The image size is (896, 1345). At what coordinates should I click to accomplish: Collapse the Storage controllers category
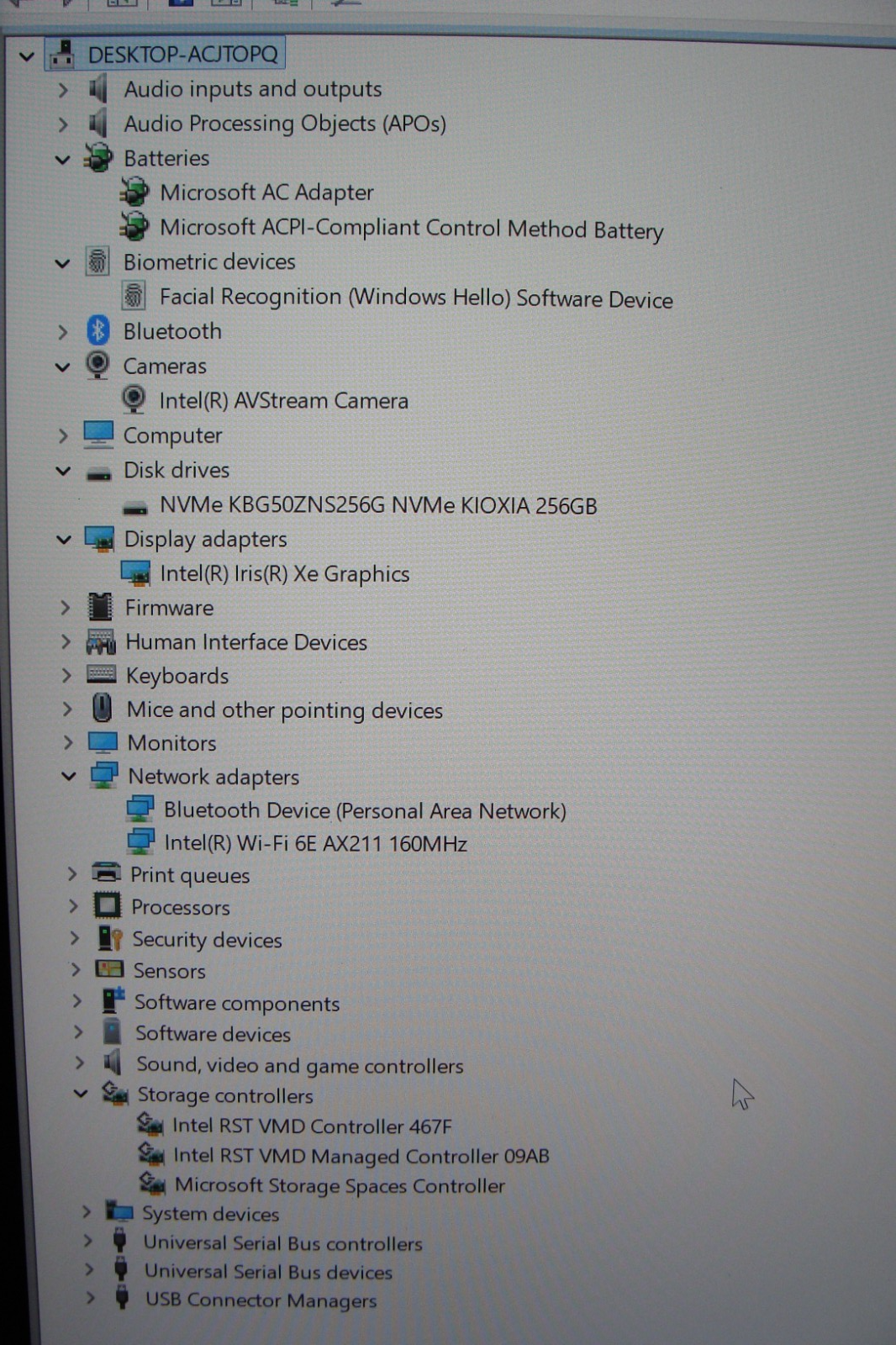(81, 1094)
